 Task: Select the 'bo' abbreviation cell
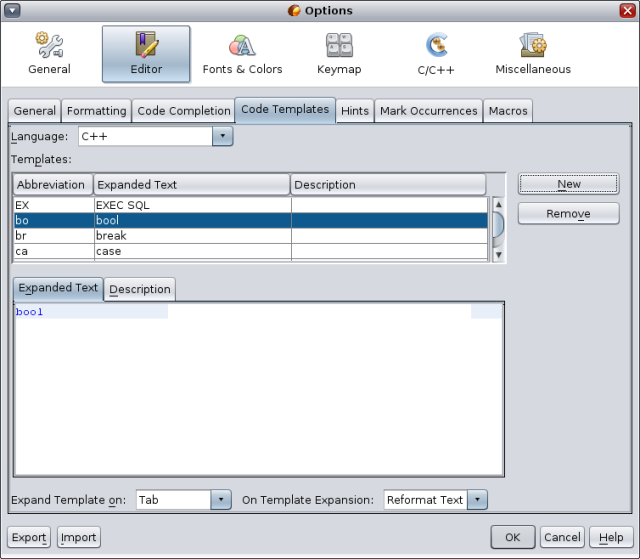pyautogui.click(x=54, y=220)
